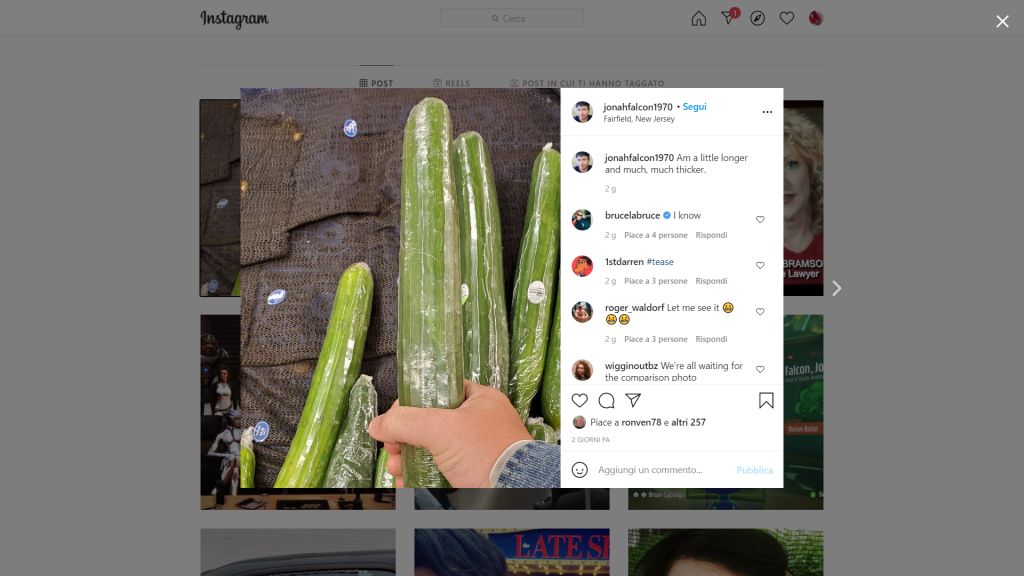The height and width of the screenshot is (576, 1024).
Task: Click the #tease hashtag
Action: (x=660, y=261)
